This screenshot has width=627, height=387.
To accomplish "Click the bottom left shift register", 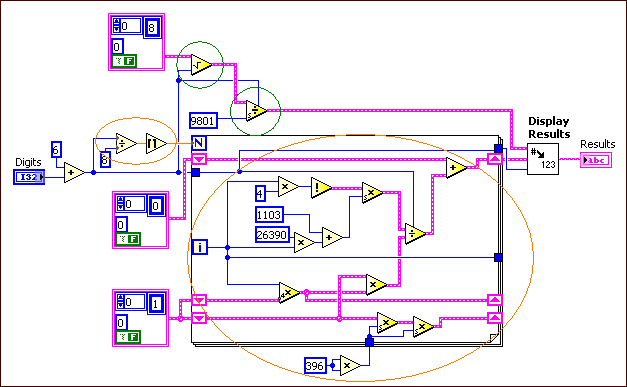I will coord(199,318).
